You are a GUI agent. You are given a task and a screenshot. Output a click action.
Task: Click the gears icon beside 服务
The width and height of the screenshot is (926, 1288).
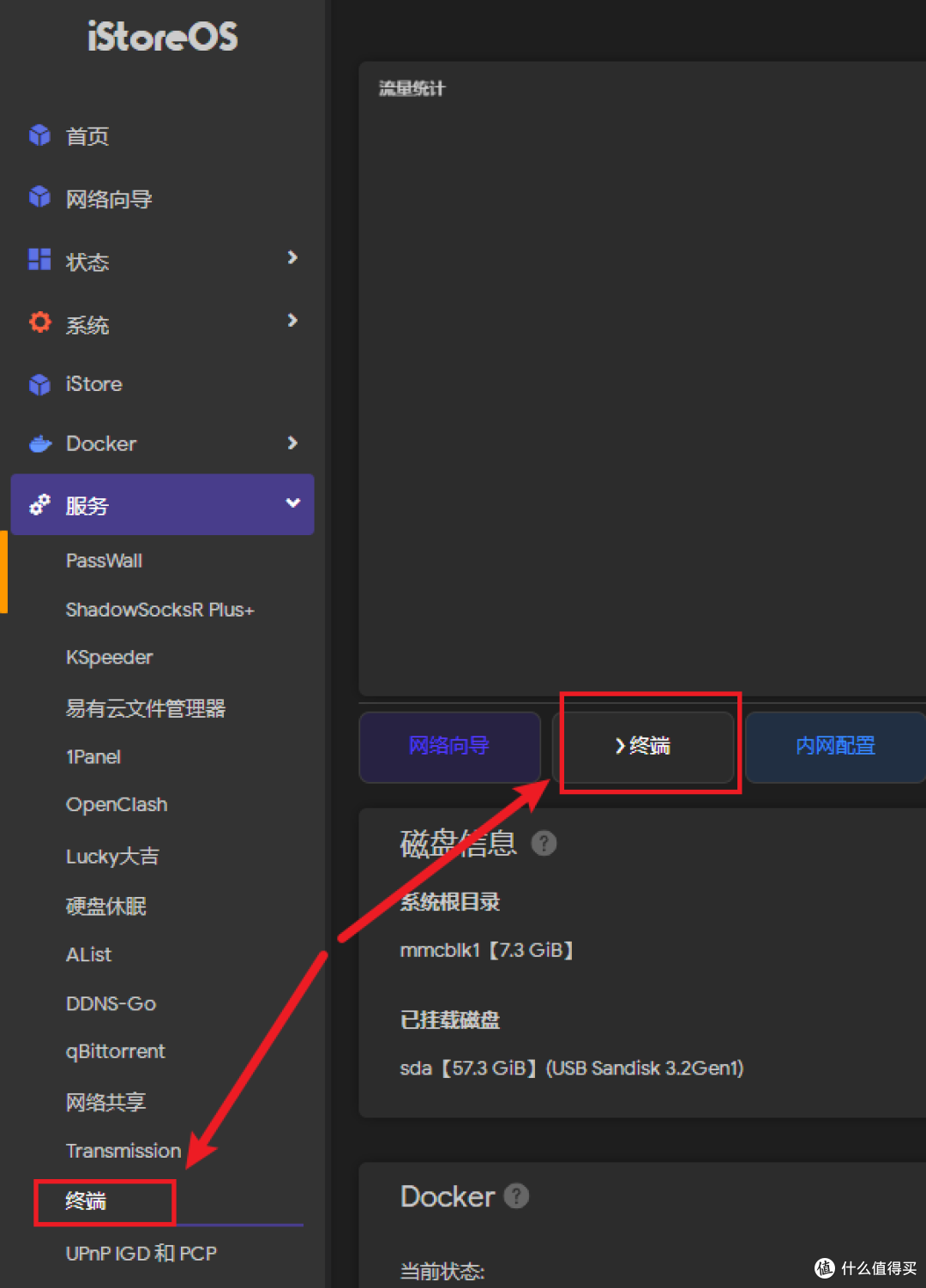pos(39,505)
